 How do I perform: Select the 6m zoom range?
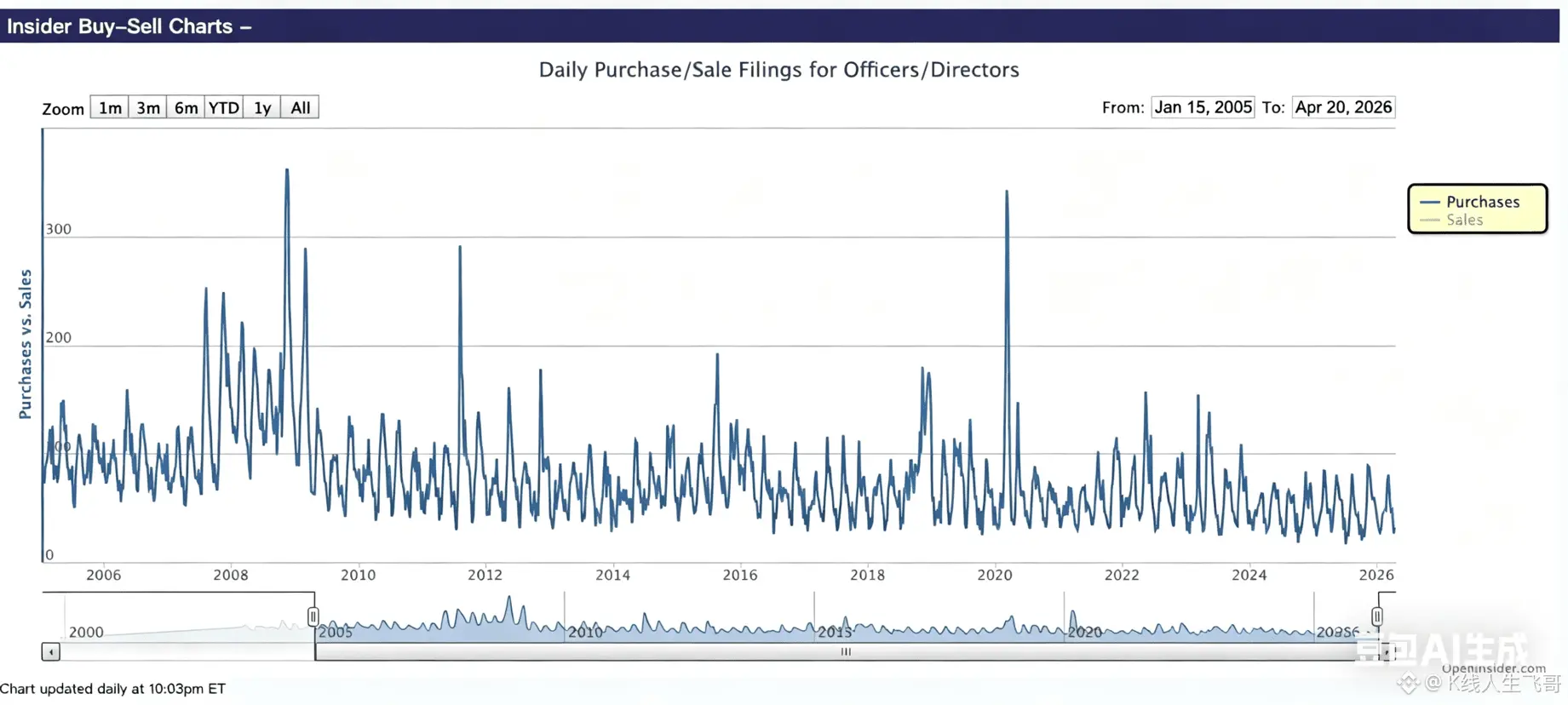(186, 107)
